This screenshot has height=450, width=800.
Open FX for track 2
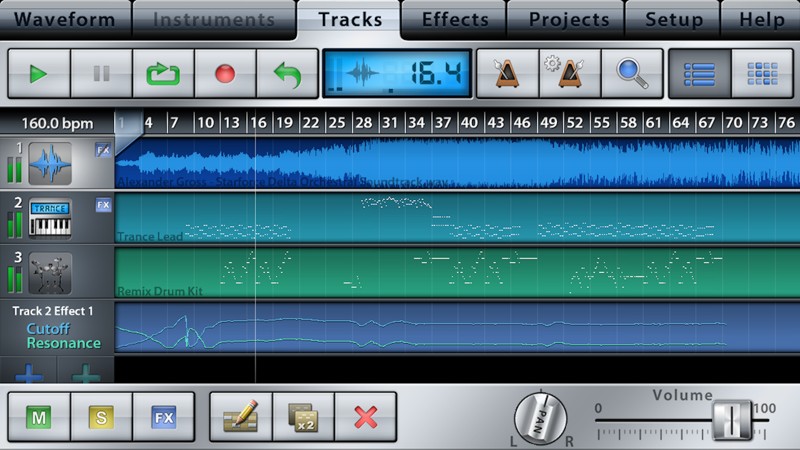pyautogui.click(x=103, y=205)
